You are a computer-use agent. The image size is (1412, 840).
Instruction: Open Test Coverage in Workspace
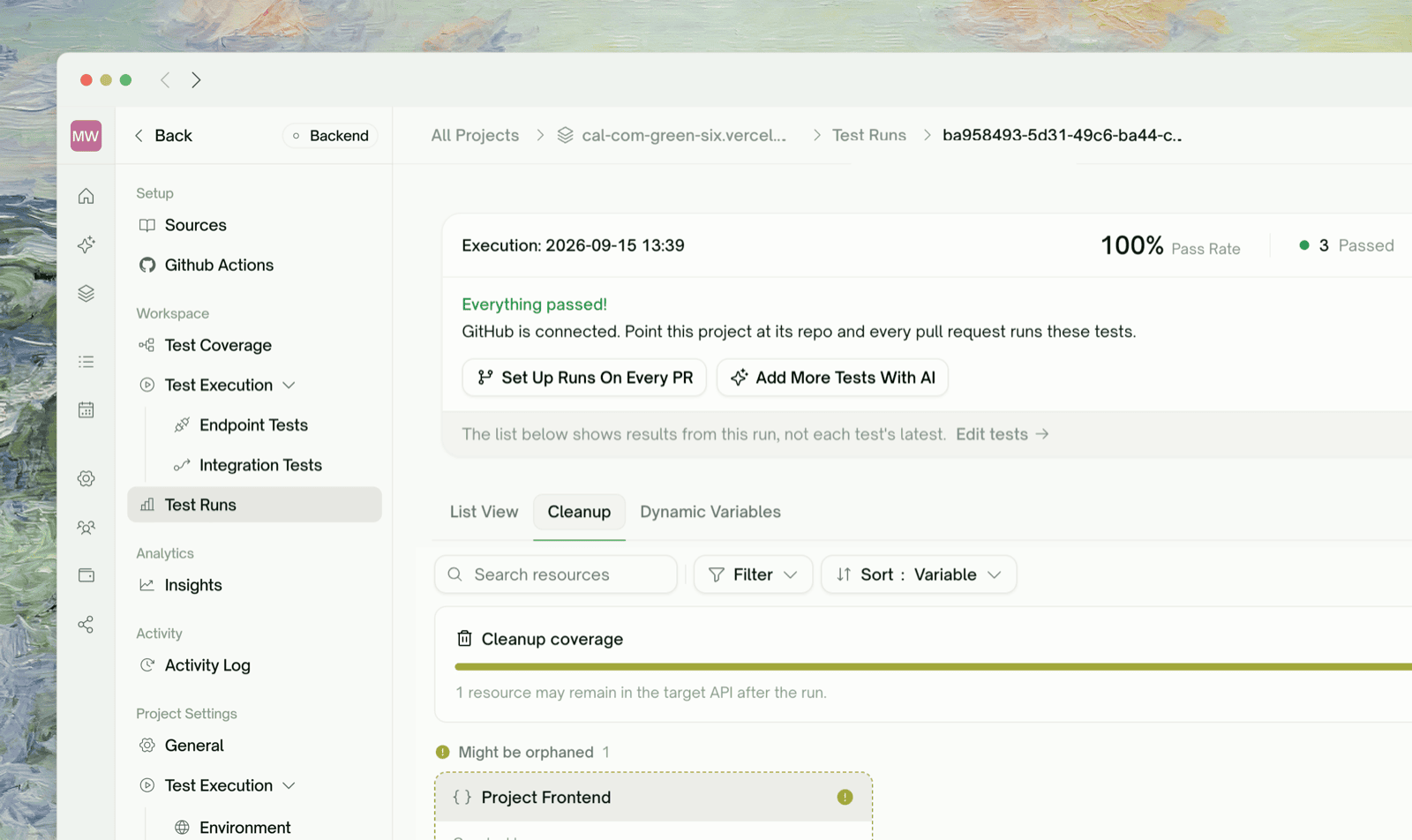(254, 345)
